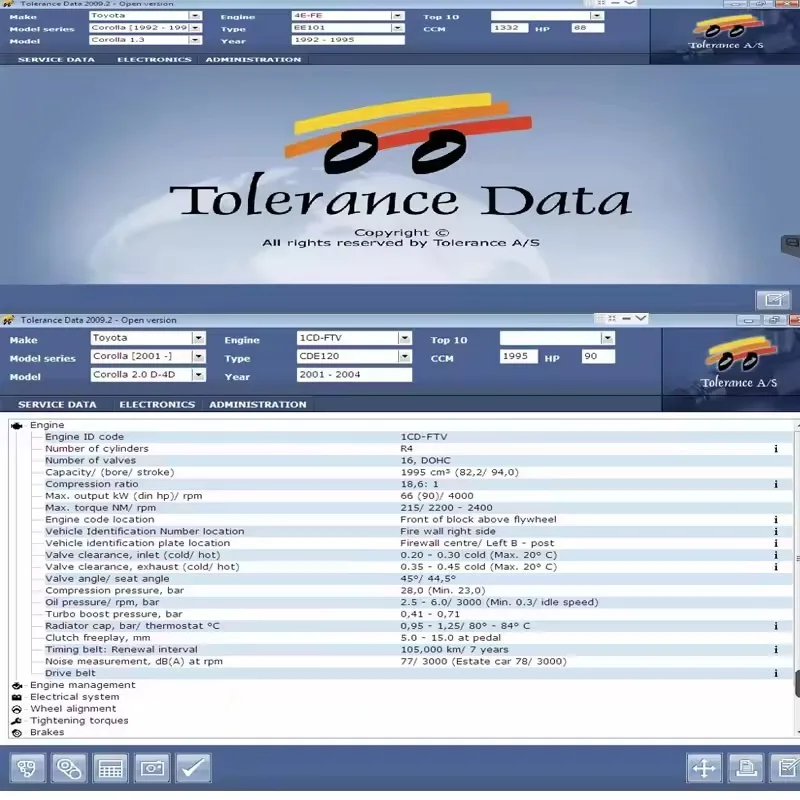This screenshot has height=800, width=800.
Task: Open the engine parts diagram icon in bottom toolbar
Action: (x=27, y=767)
